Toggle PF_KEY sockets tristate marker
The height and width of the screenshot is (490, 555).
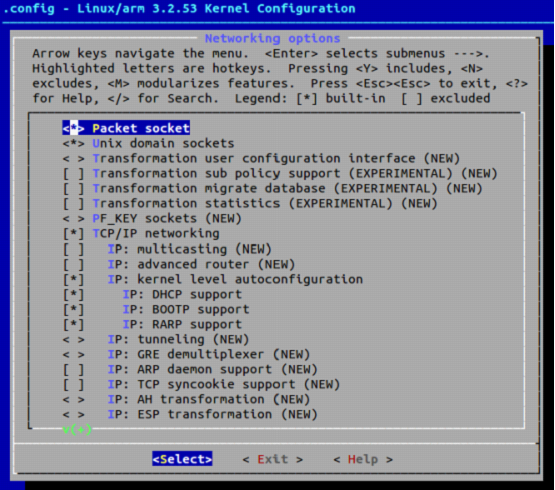click(74, 218)
